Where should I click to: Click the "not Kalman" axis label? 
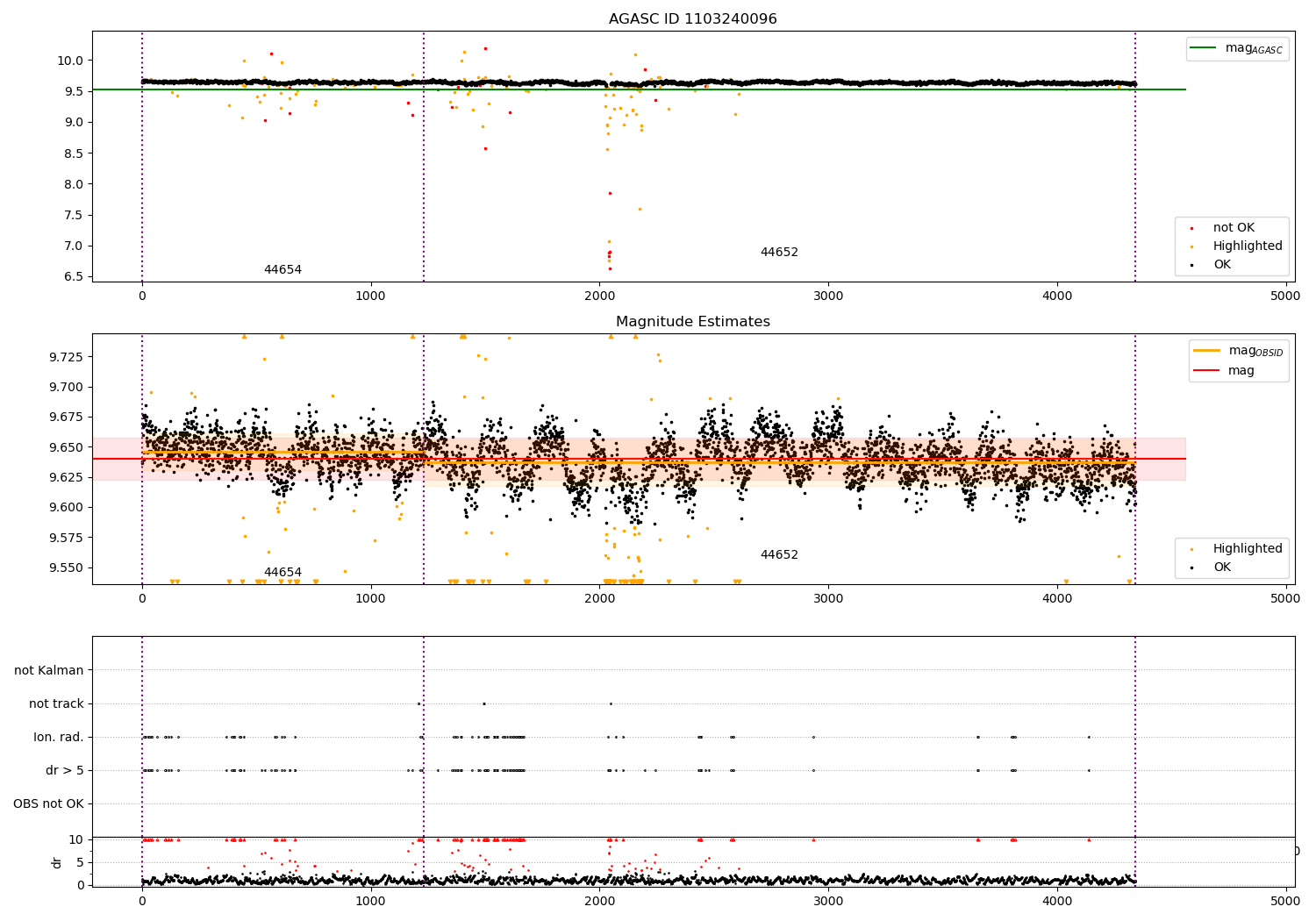[49, 670]
